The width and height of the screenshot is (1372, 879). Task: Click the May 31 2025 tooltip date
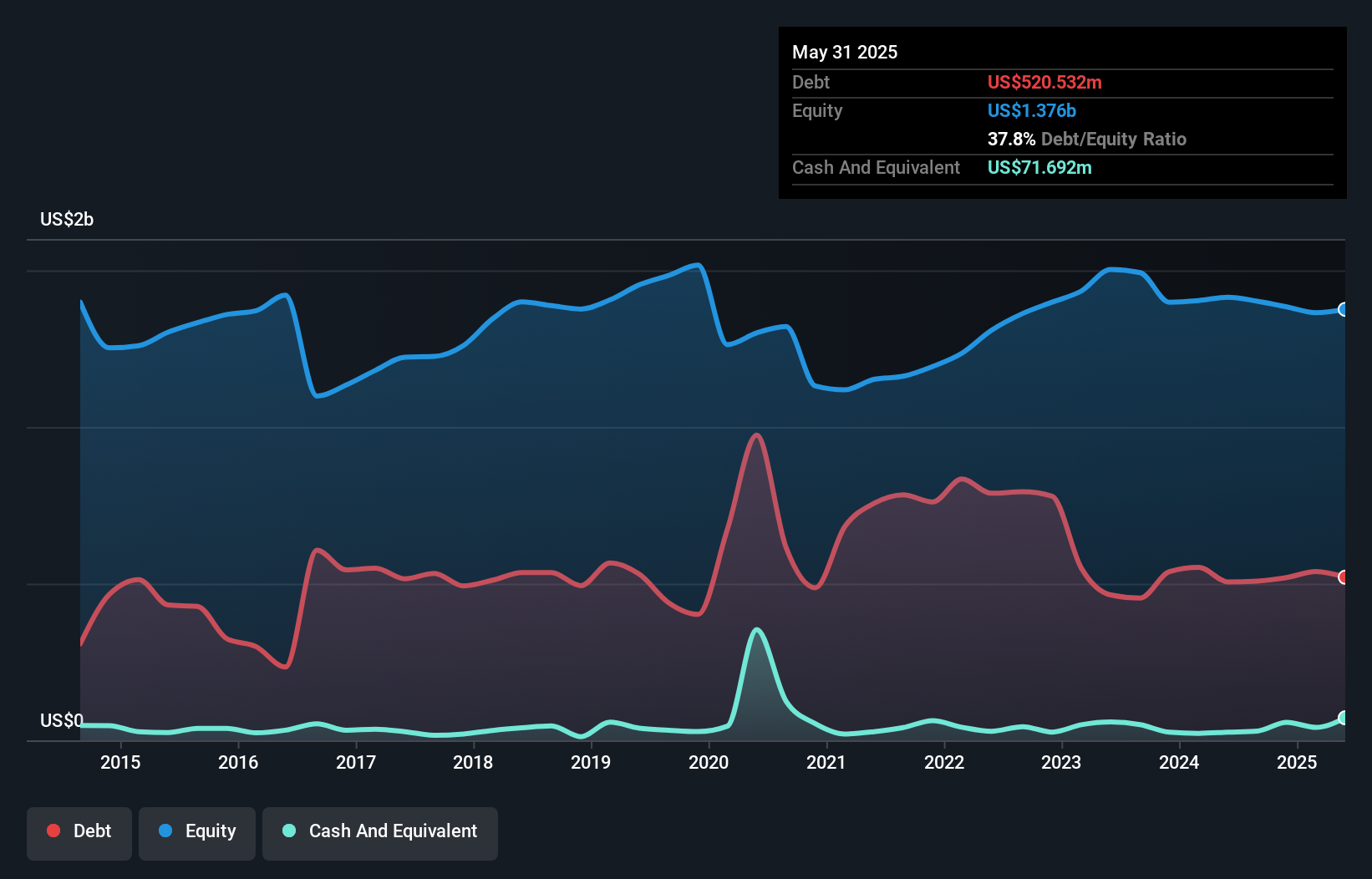(x=845, y=52)
